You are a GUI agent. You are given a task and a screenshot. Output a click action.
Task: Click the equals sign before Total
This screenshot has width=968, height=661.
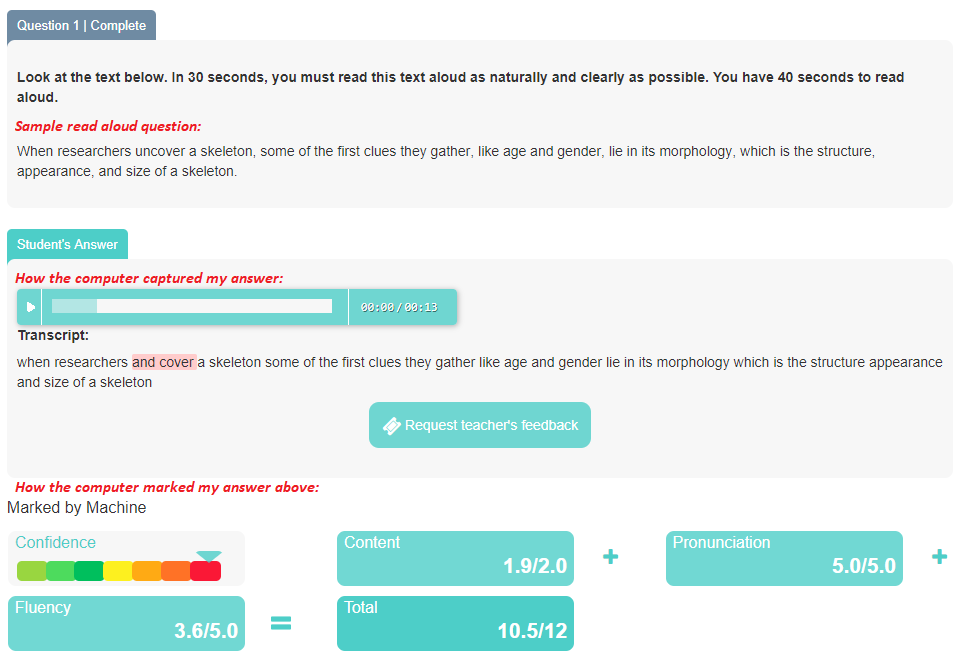(281, 623)
